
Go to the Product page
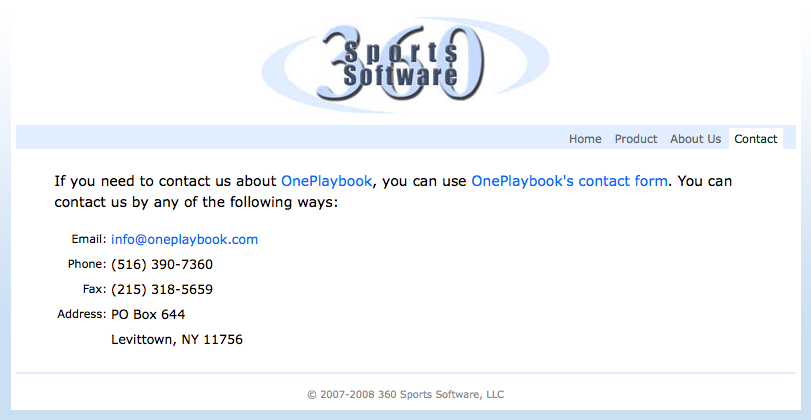click(x=636, y=139)
